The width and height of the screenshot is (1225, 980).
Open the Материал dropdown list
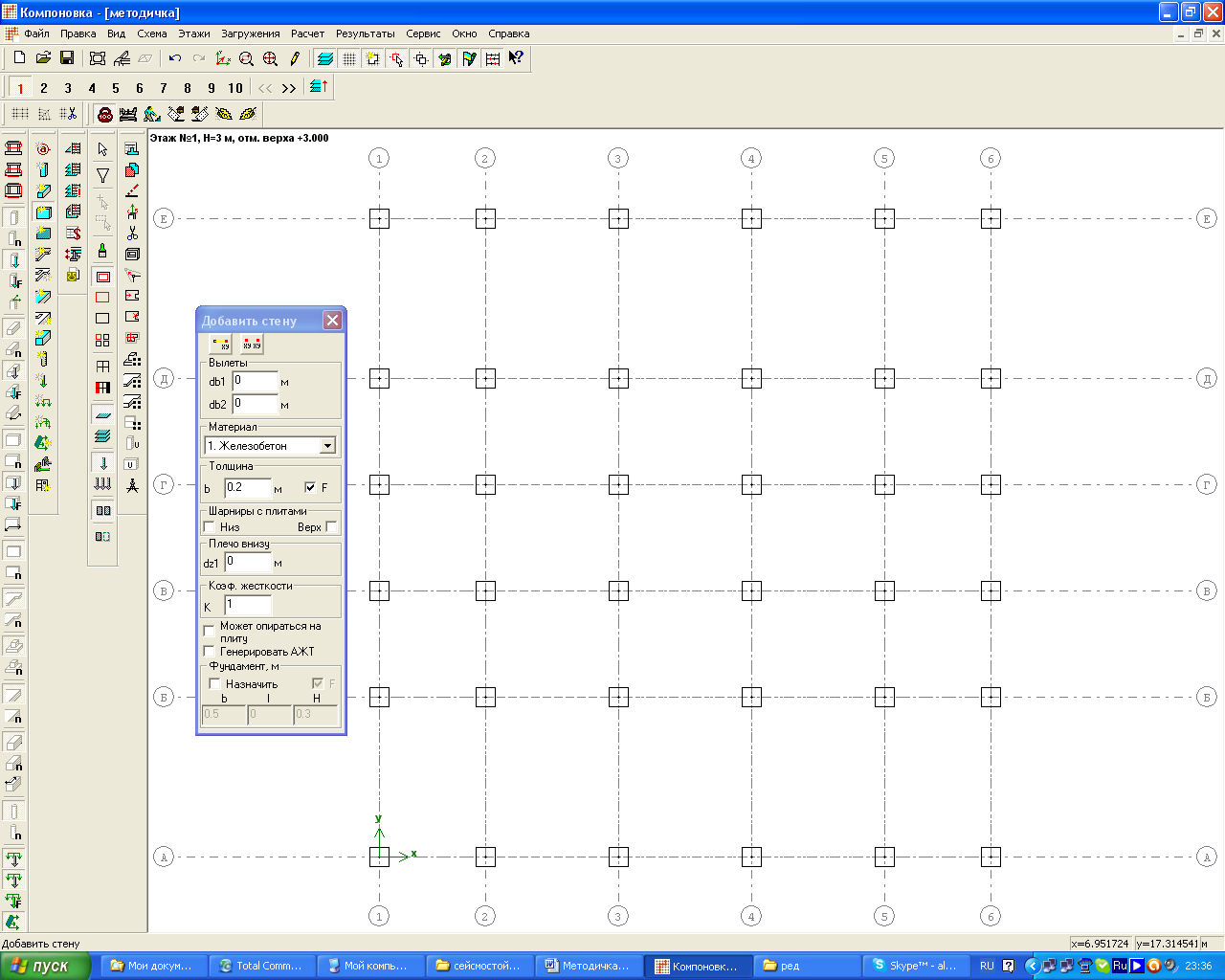(x=327, y=446)
